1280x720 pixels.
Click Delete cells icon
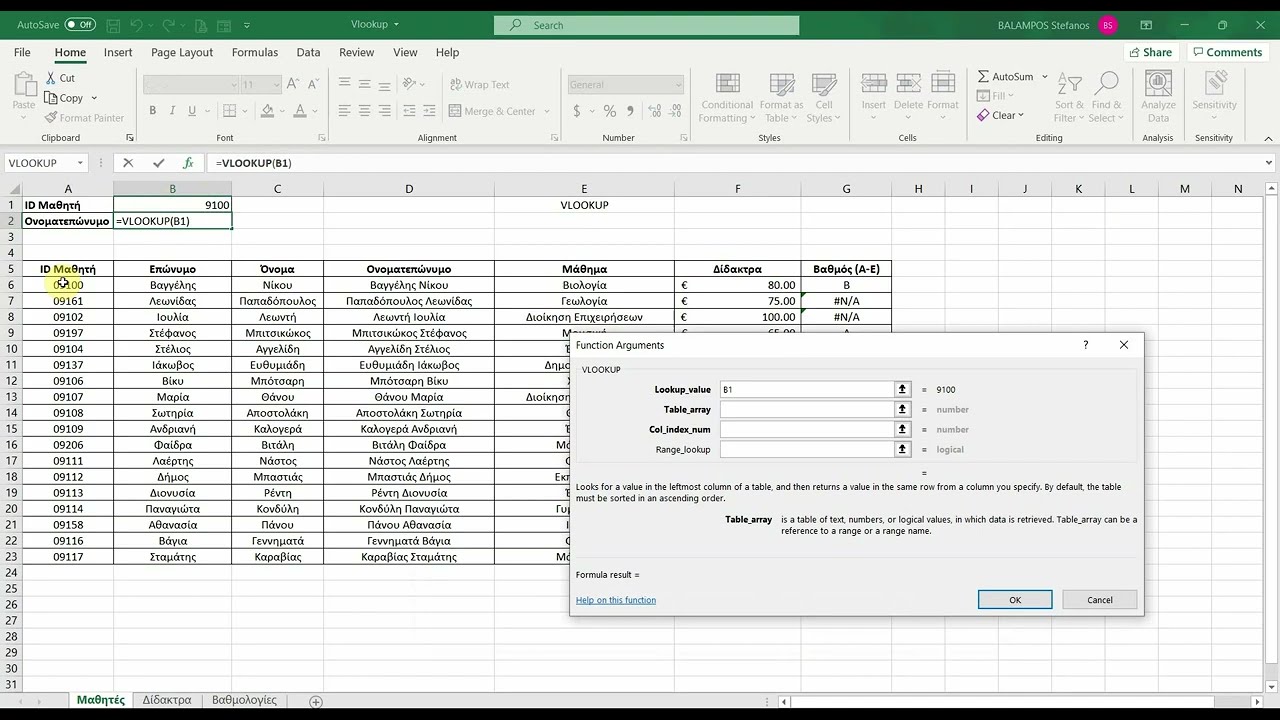coord(908,85)
